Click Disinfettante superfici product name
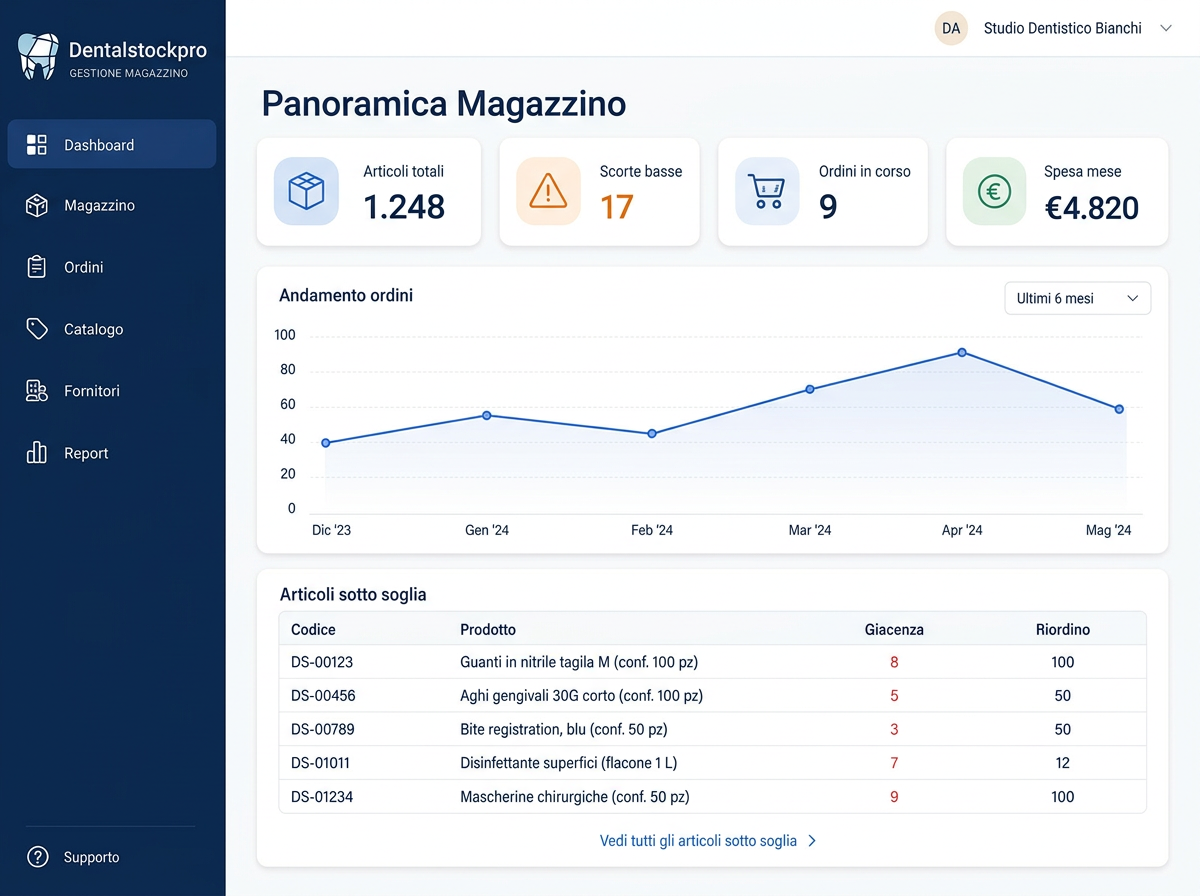Viewport: 1200px width, 896px height. [x=568, y=763]
